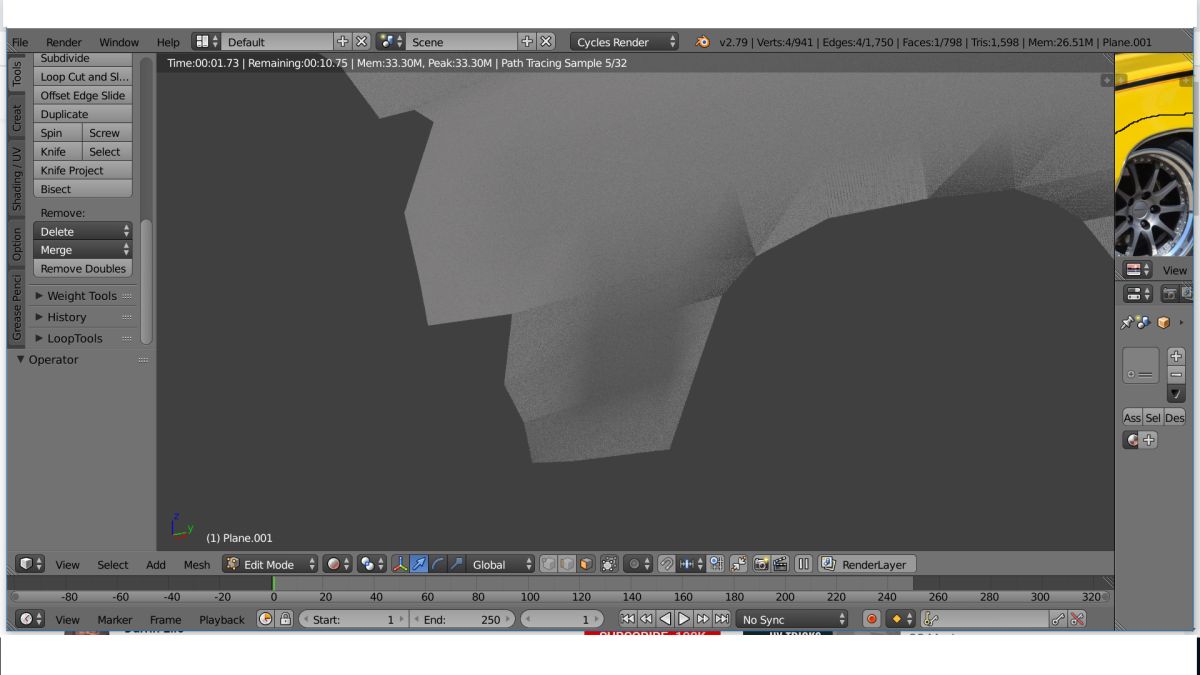The height and width of the screenshot is (675, 1200).
Task: Open the Delete dropdown under Remove
Action: [83, 231]
